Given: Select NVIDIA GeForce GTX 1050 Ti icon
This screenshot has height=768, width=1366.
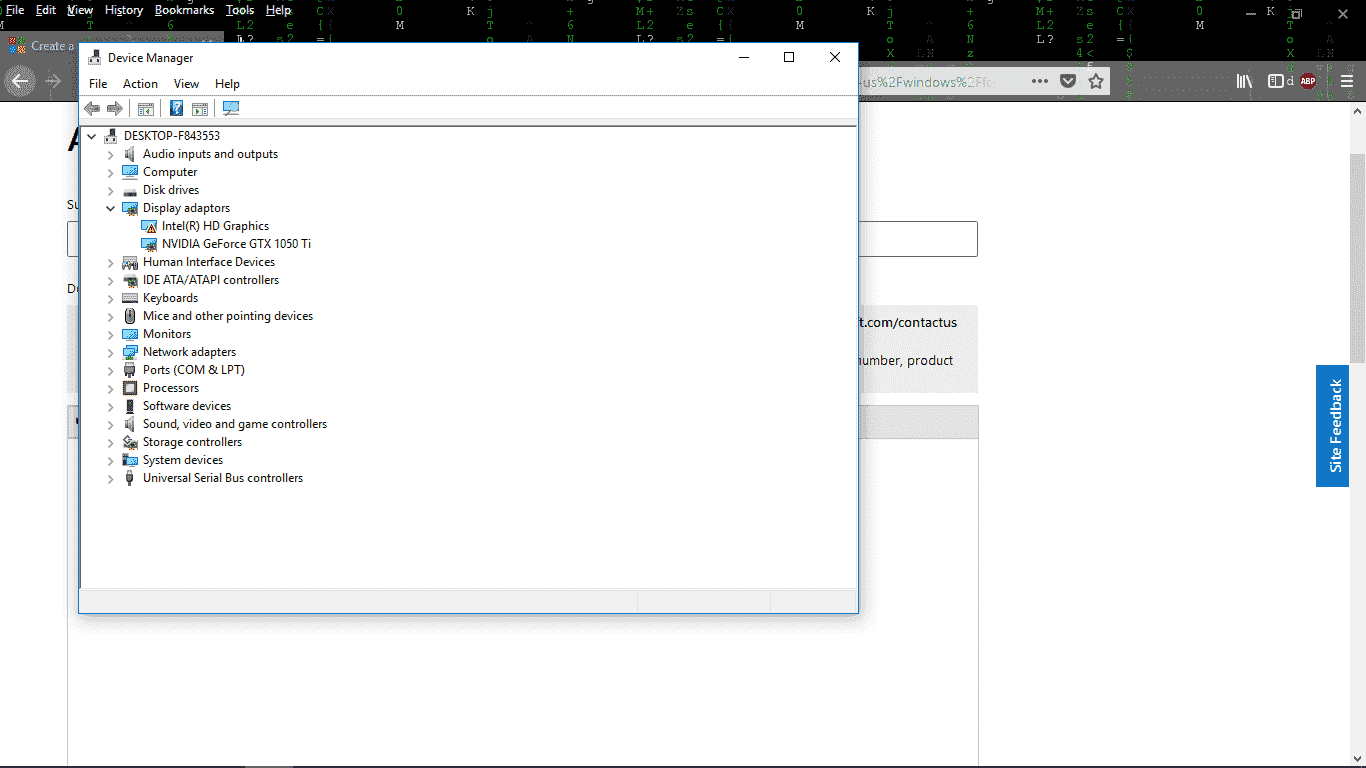Looking at the screenshot, I should [x=149, y=244].
